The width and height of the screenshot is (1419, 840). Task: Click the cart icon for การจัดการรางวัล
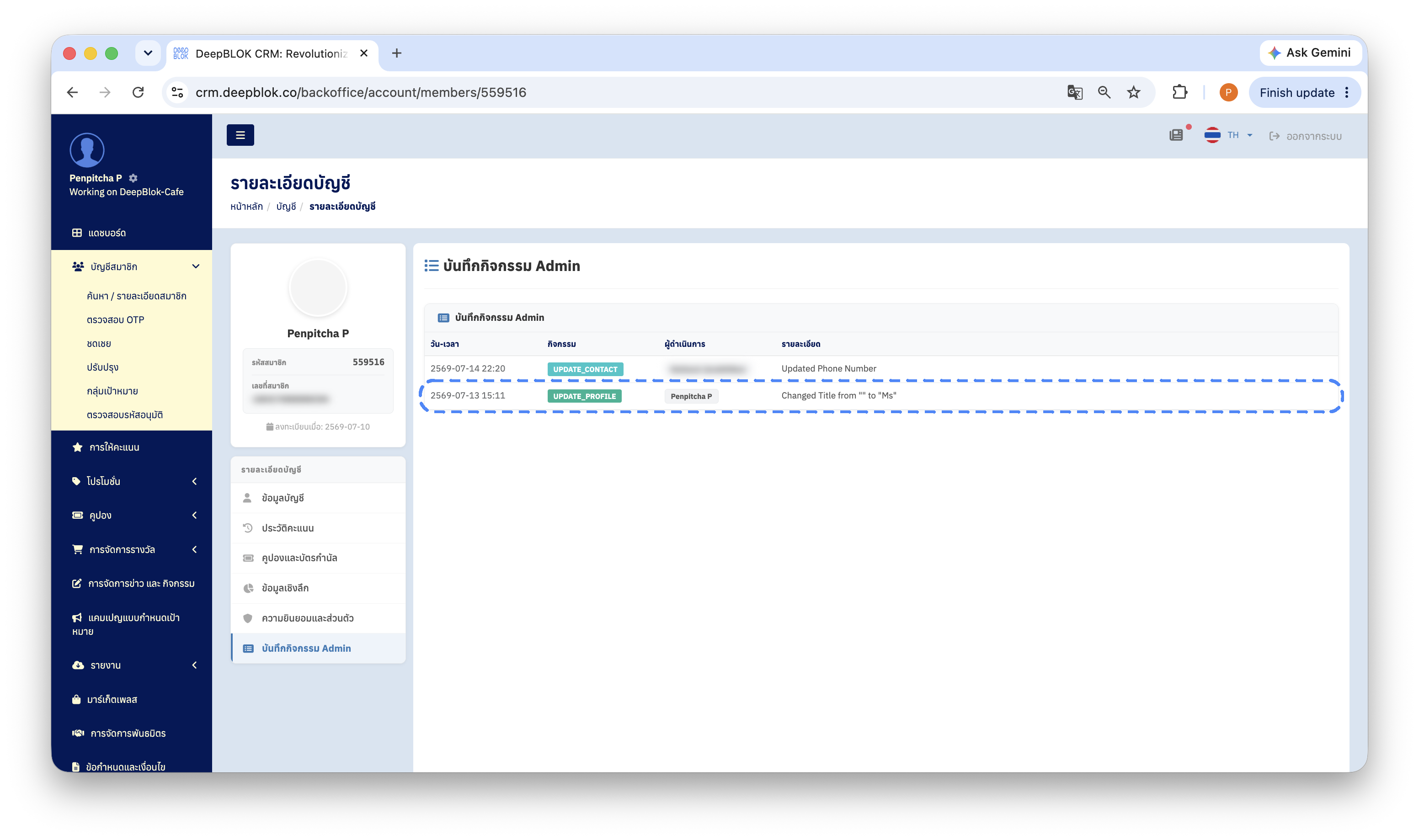click(78, 550)
